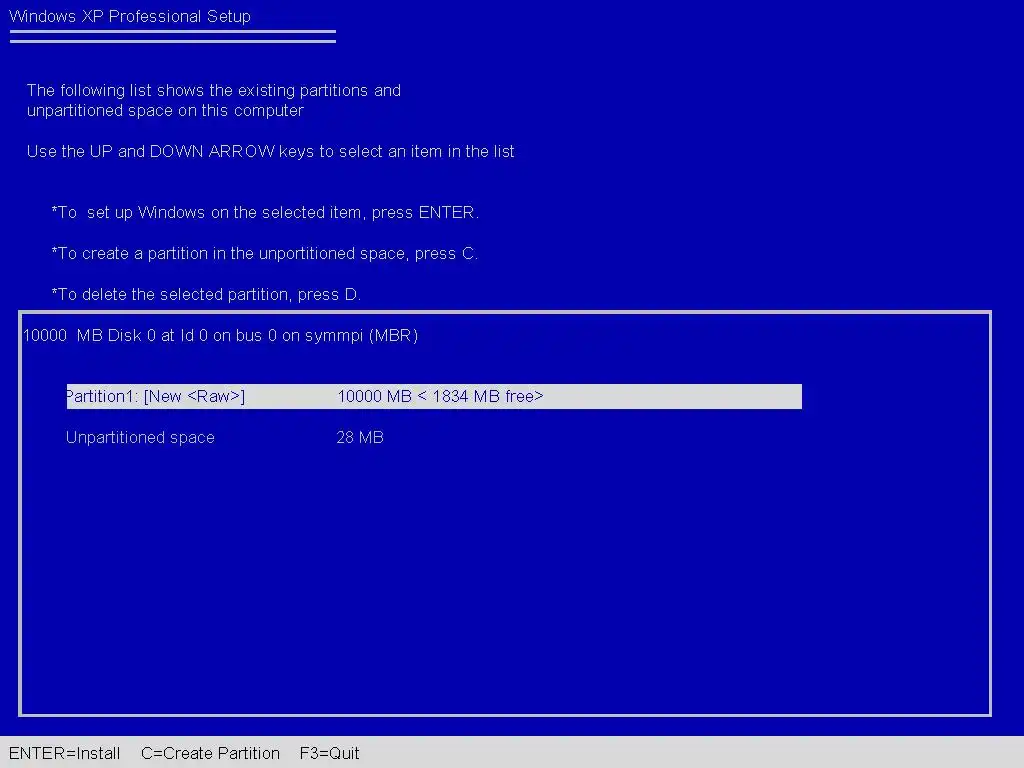Click the ENTER=Install status bar entry
Image resolution: width=1024 pixels, height=768 pixels.
pyautogui.click(x=65, y=753)
